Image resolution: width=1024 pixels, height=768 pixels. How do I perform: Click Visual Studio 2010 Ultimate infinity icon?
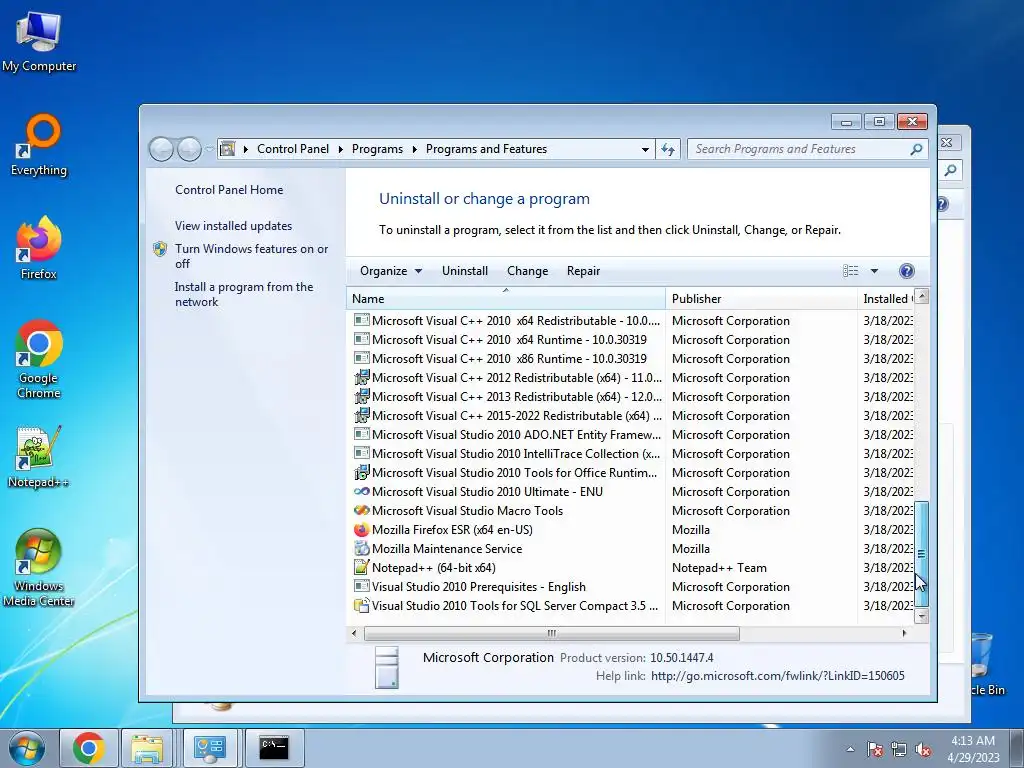click(361, 492)
